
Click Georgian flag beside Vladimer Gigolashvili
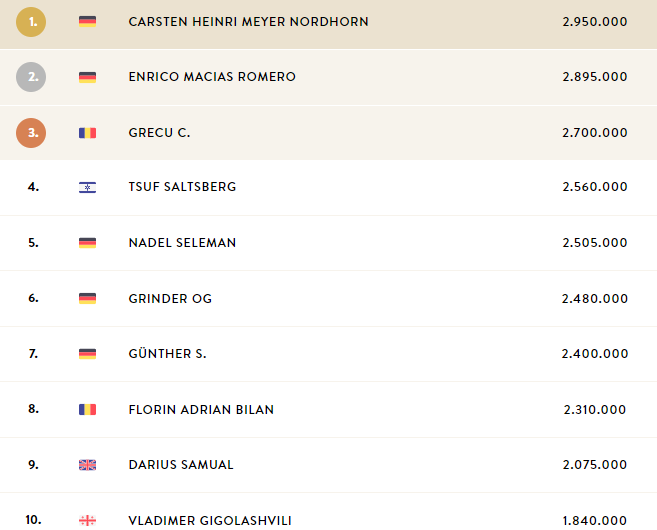pos(87,520)
